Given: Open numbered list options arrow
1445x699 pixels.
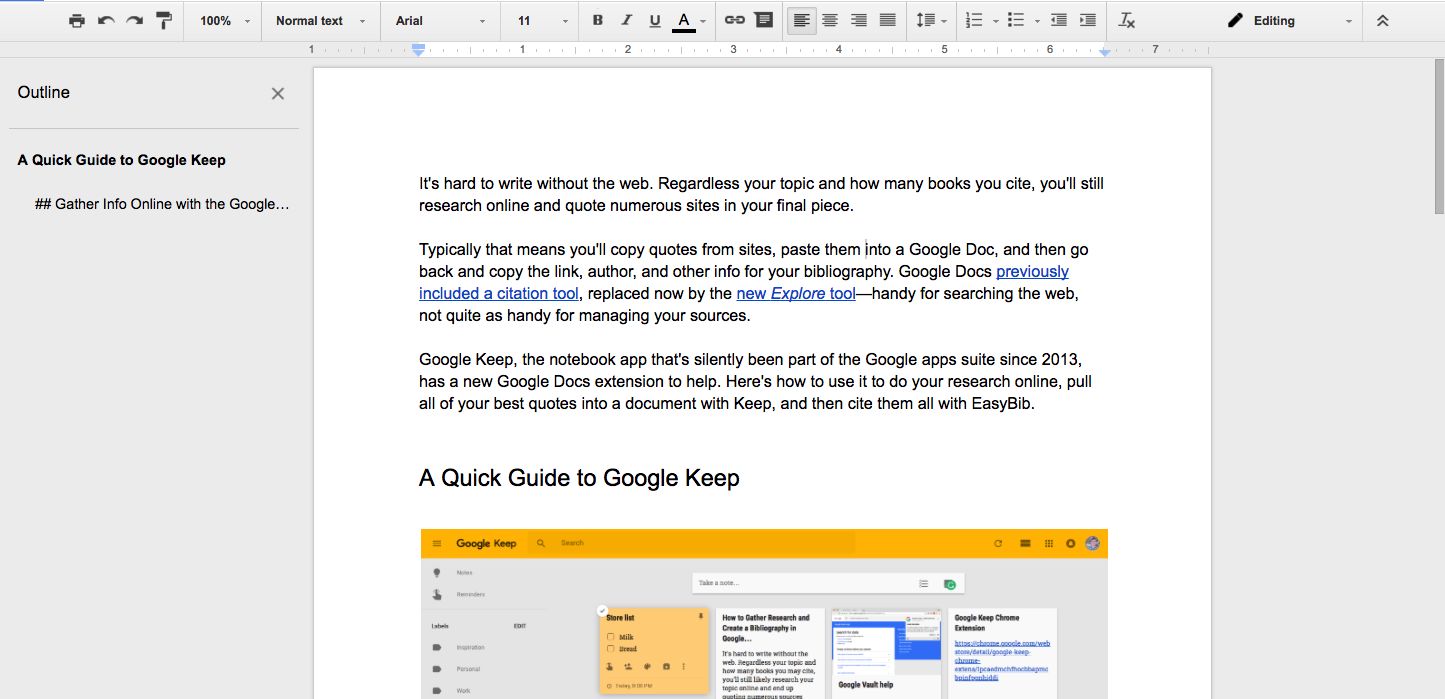Looking at the screenshot, I should tap(996, 20).
